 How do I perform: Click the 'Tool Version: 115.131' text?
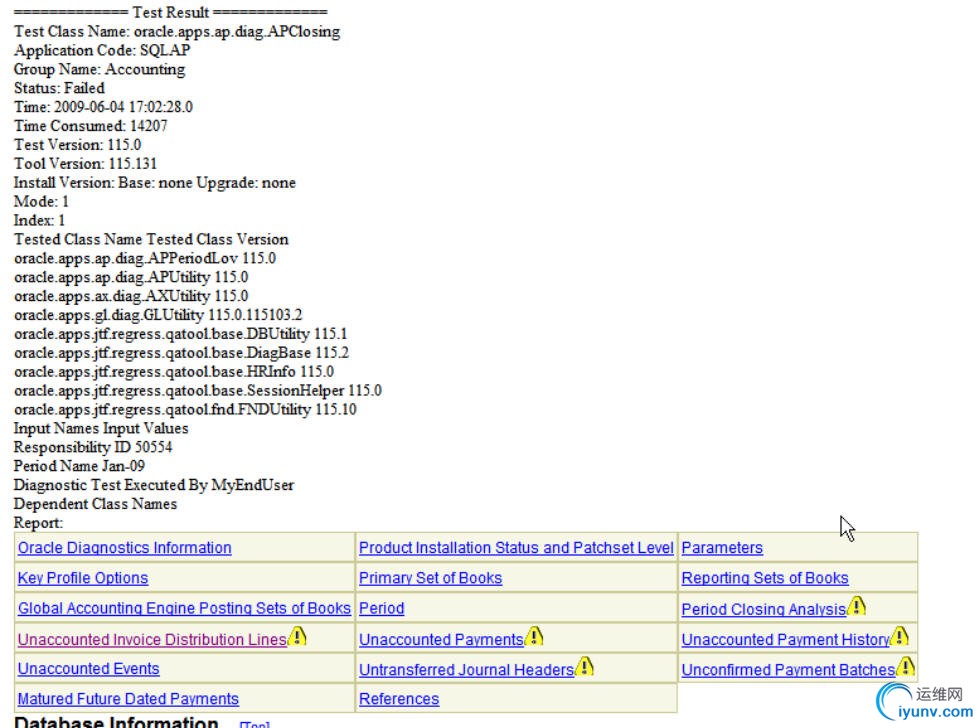[x=86, y=164]
